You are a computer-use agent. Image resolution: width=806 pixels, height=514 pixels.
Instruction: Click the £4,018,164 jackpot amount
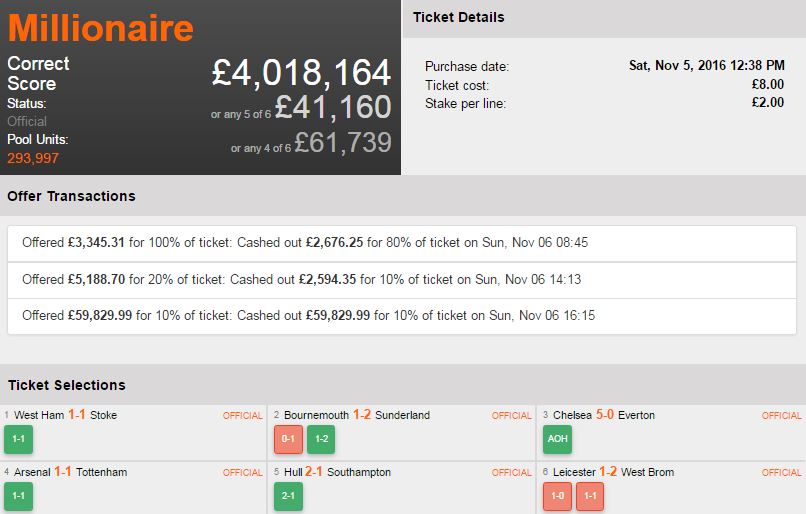coord(301,73)
